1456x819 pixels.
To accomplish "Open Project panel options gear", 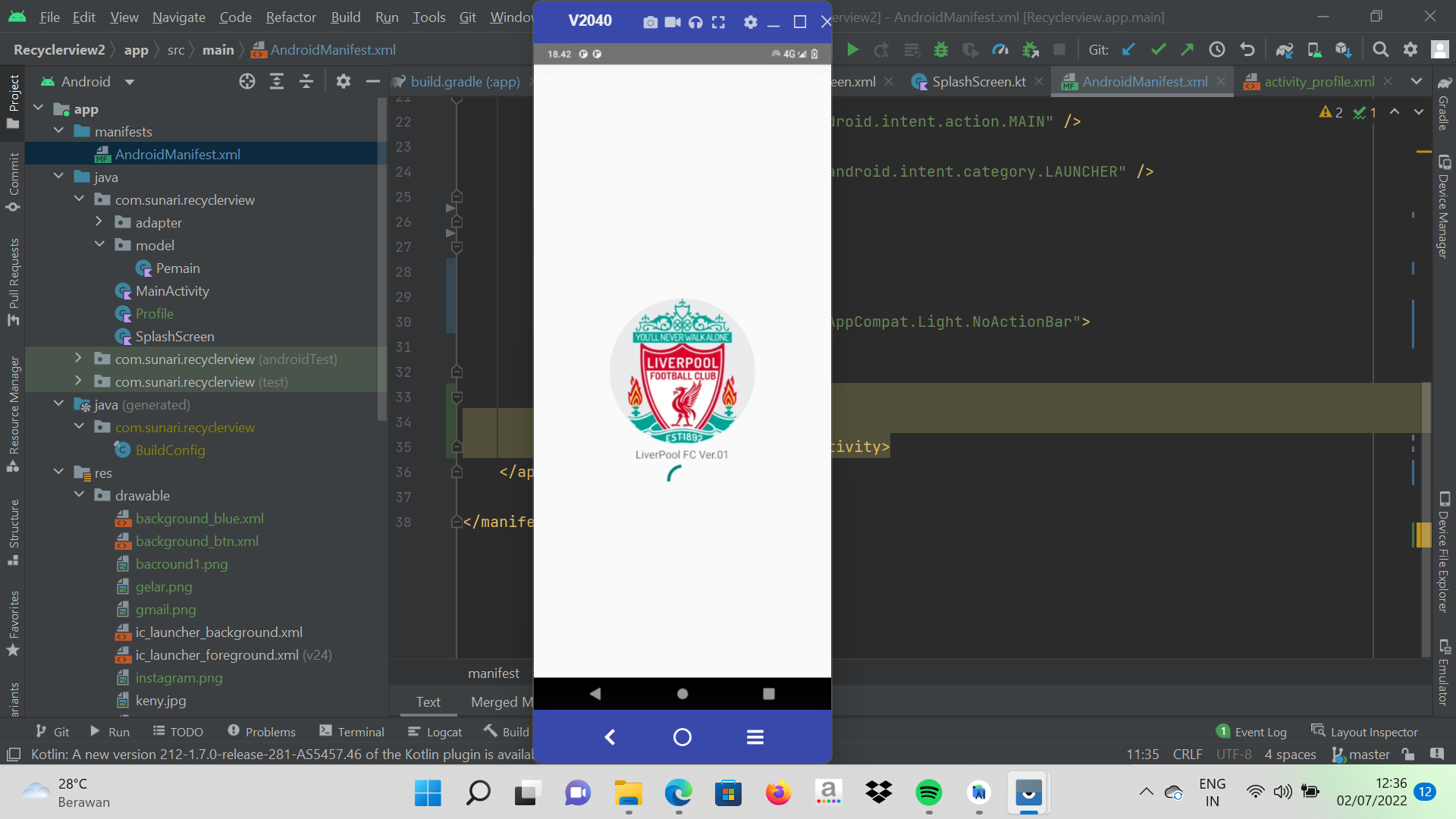I will [344, 82].
